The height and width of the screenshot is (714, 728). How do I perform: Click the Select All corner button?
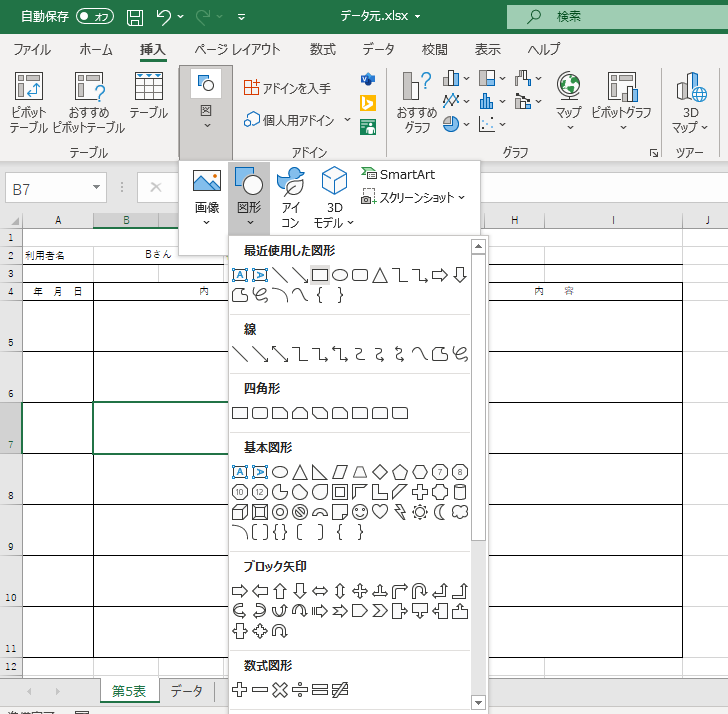click(x=14, y=221)
